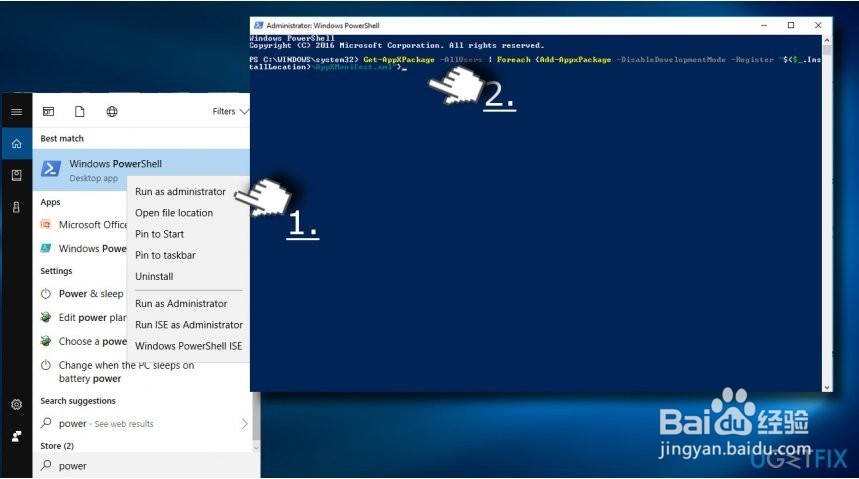859x479 pixels.
Task: Choose Uninstall from the context menu
Action: coord(154,277)
